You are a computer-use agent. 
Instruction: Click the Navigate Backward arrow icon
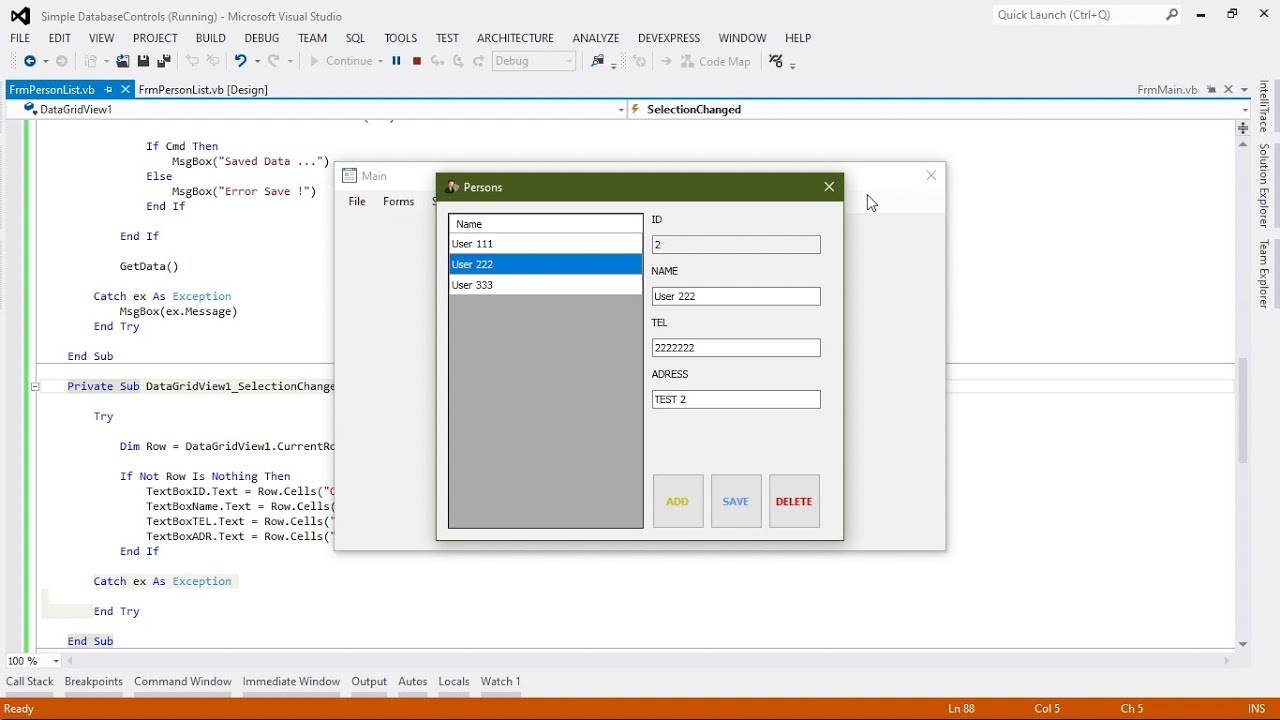[x=29, y=61]
